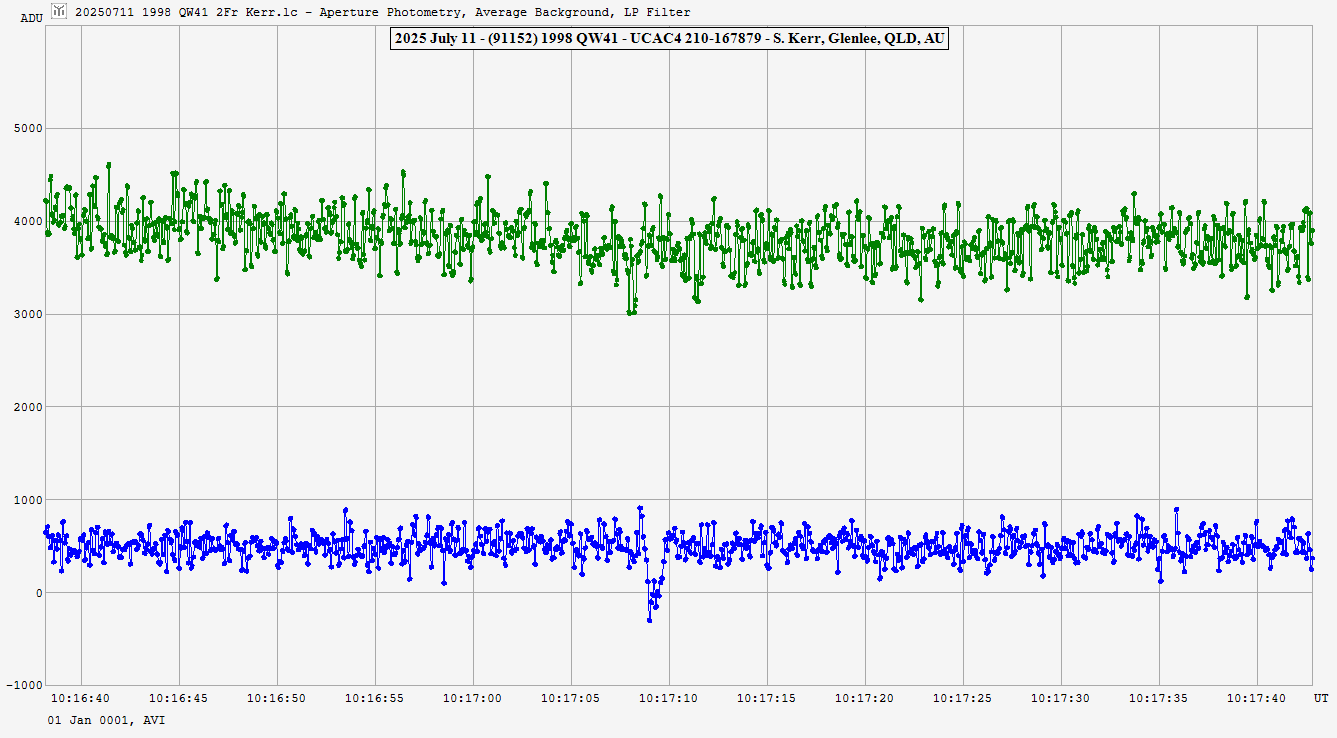The width and height of the screenshot is (1337, 738).
Task: Select the 10:17:00 time tick label
Action: click(473, 697)
